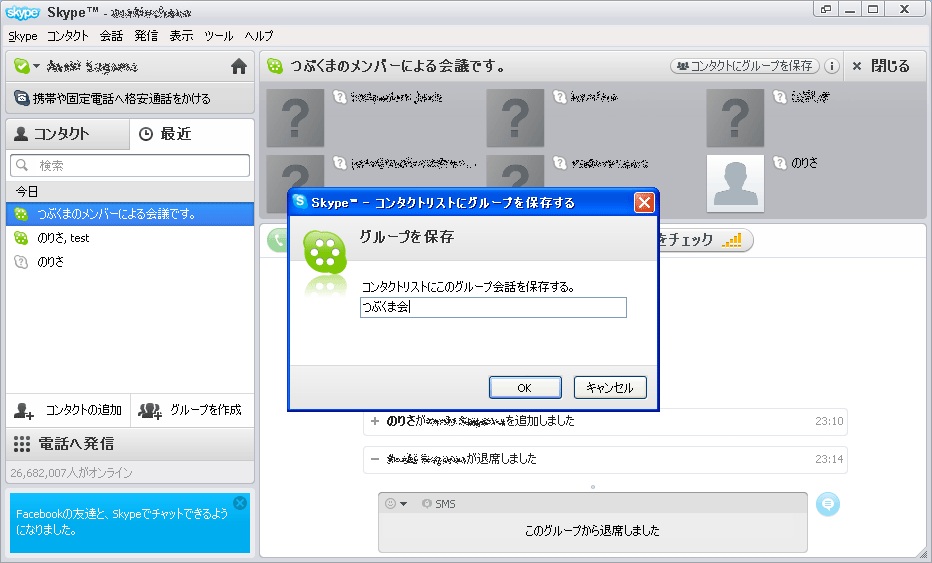Click the green call button behind dialog
This screenshot has width=932, height=563.
coord(277,240)
